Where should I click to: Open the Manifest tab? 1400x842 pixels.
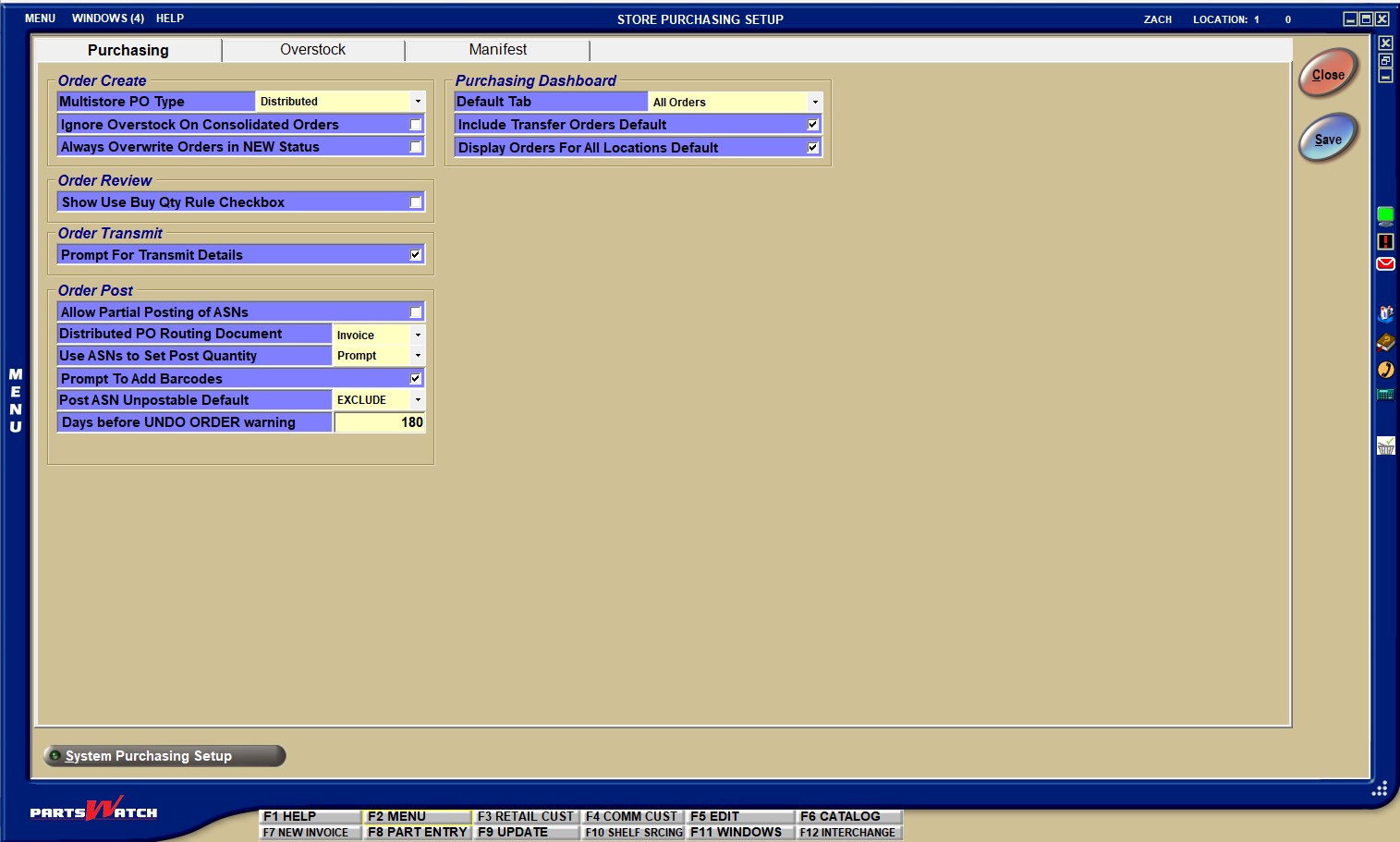pyautogui.click(x=497, y=50)
